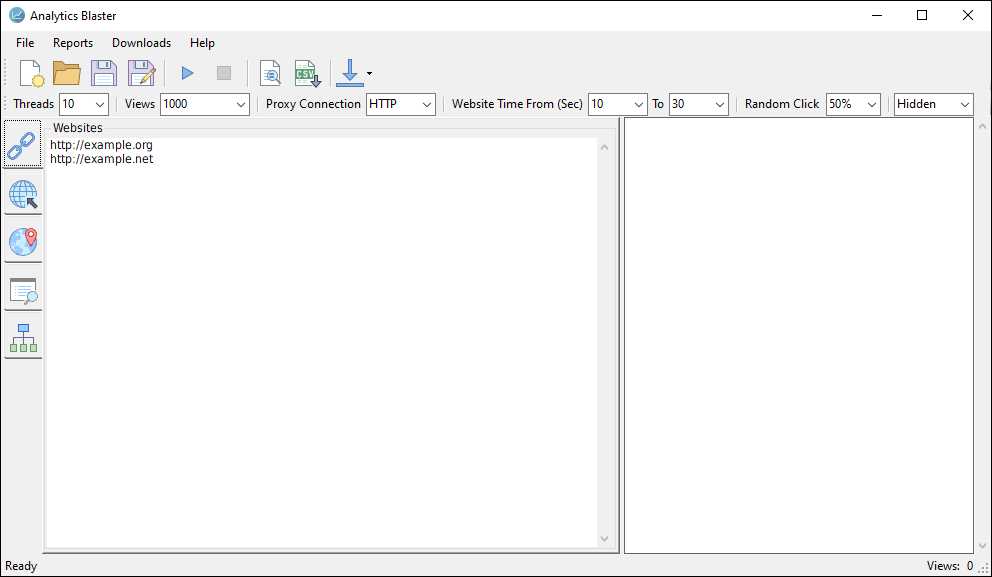Expand the download arrow's dropdown caret
Screen dimensions: 992x577
369,73
